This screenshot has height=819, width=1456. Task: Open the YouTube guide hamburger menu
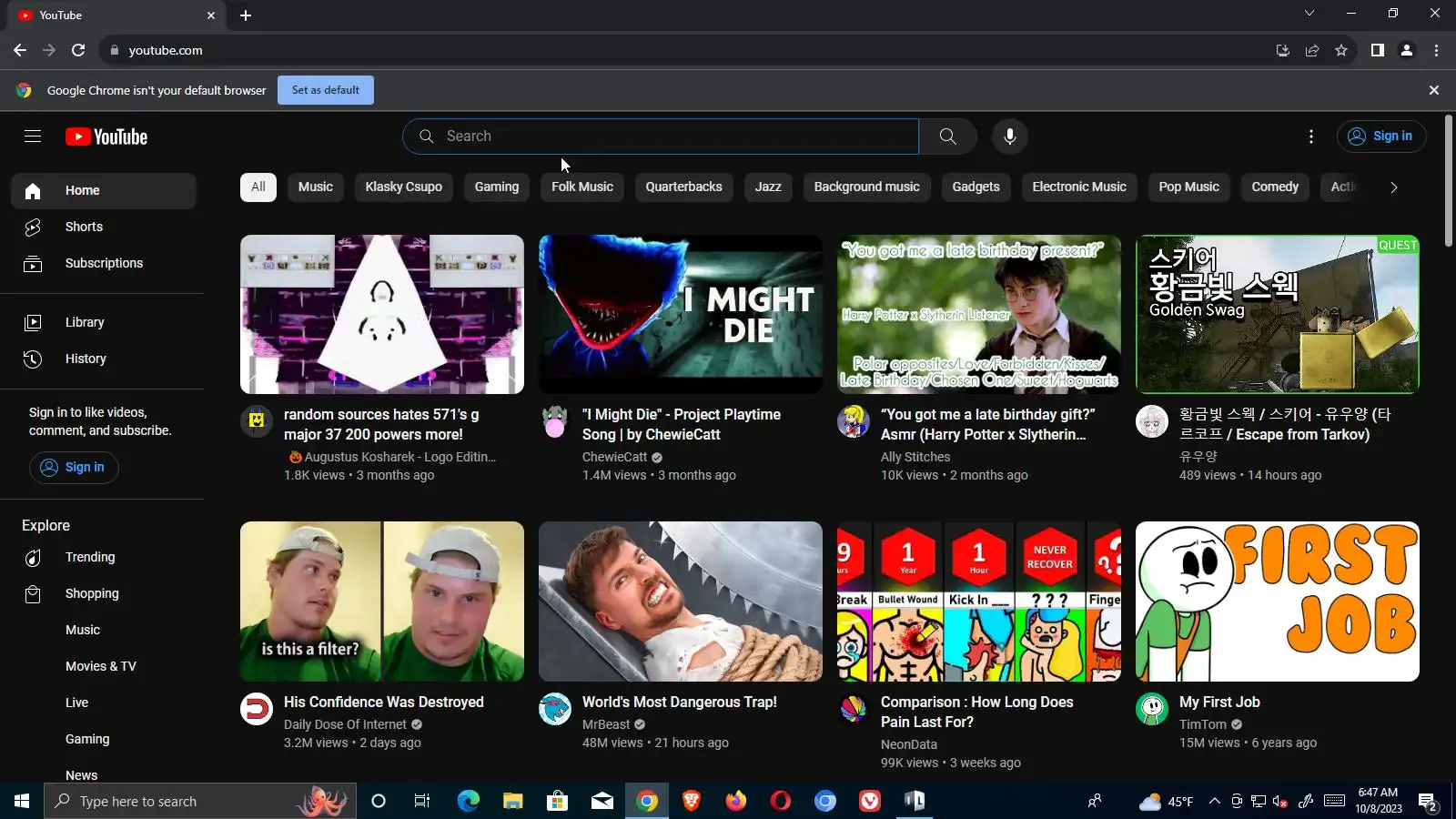click(33, 136)
